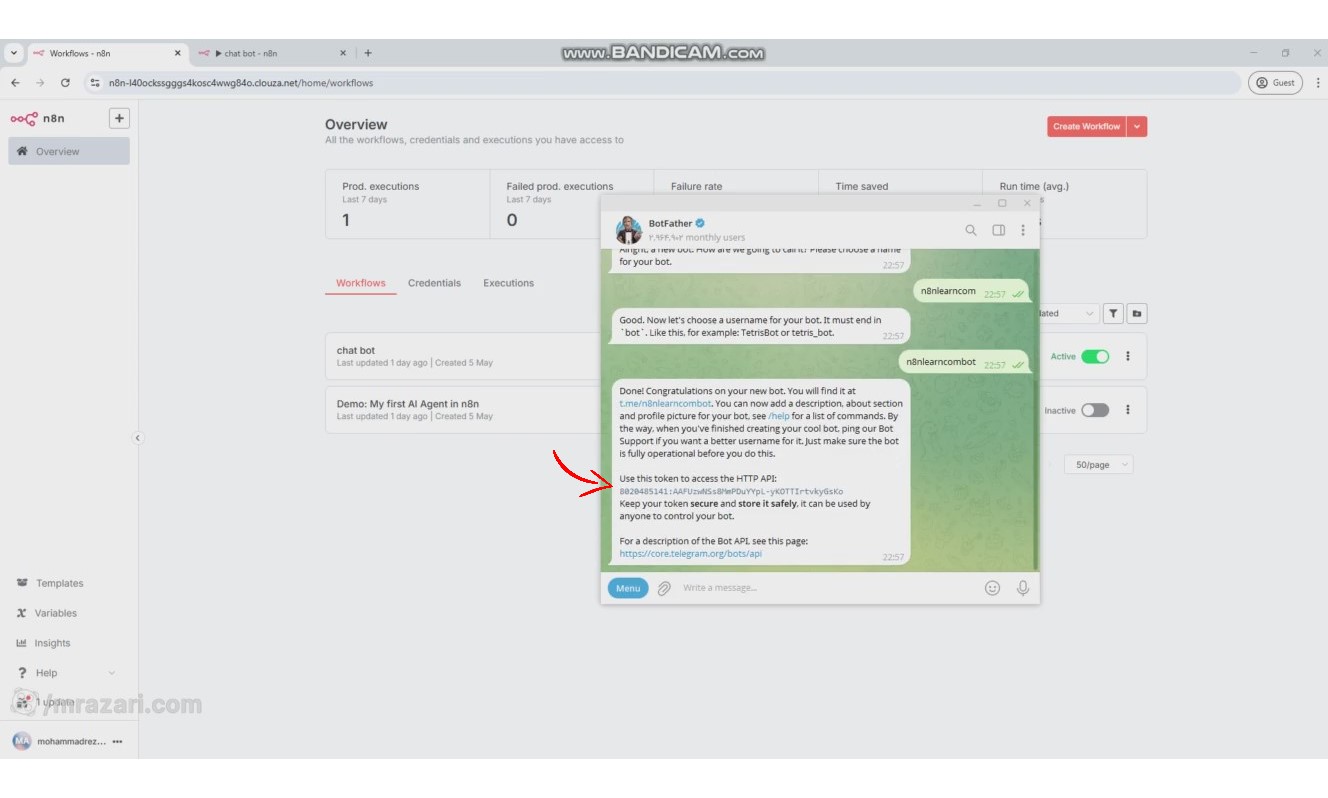1328x798 pixels.
Task: Open the BotFather chat three-dot menu
Action: pyautogui.click(x=1022, y=230)
